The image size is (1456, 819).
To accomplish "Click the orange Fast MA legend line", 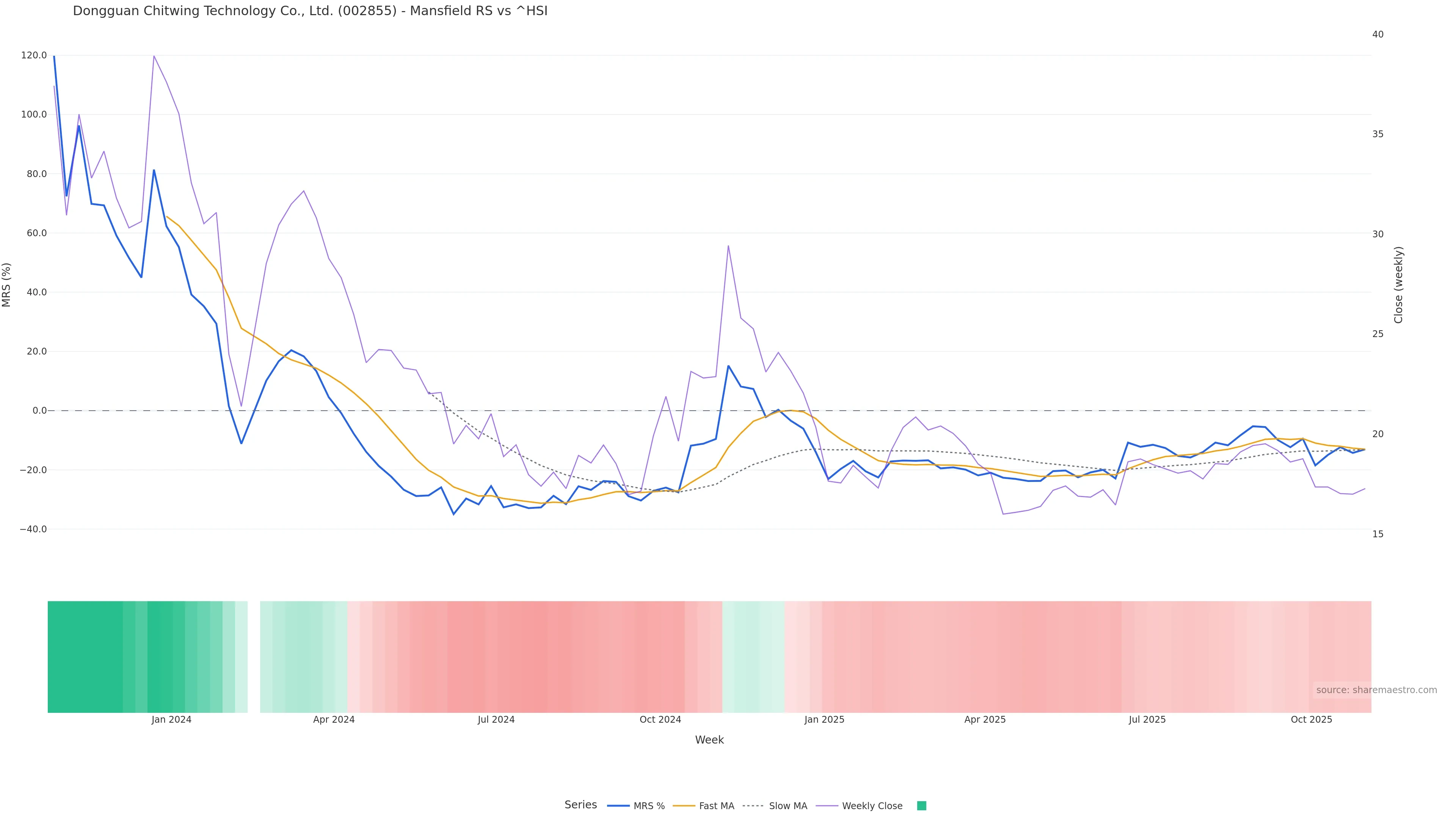I will point(684,806).
